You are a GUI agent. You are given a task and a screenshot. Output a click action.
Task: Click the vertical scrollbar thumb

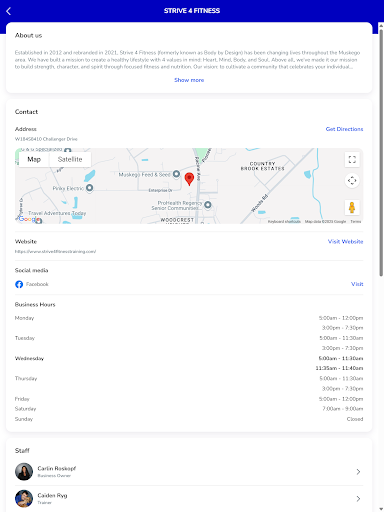381,153
